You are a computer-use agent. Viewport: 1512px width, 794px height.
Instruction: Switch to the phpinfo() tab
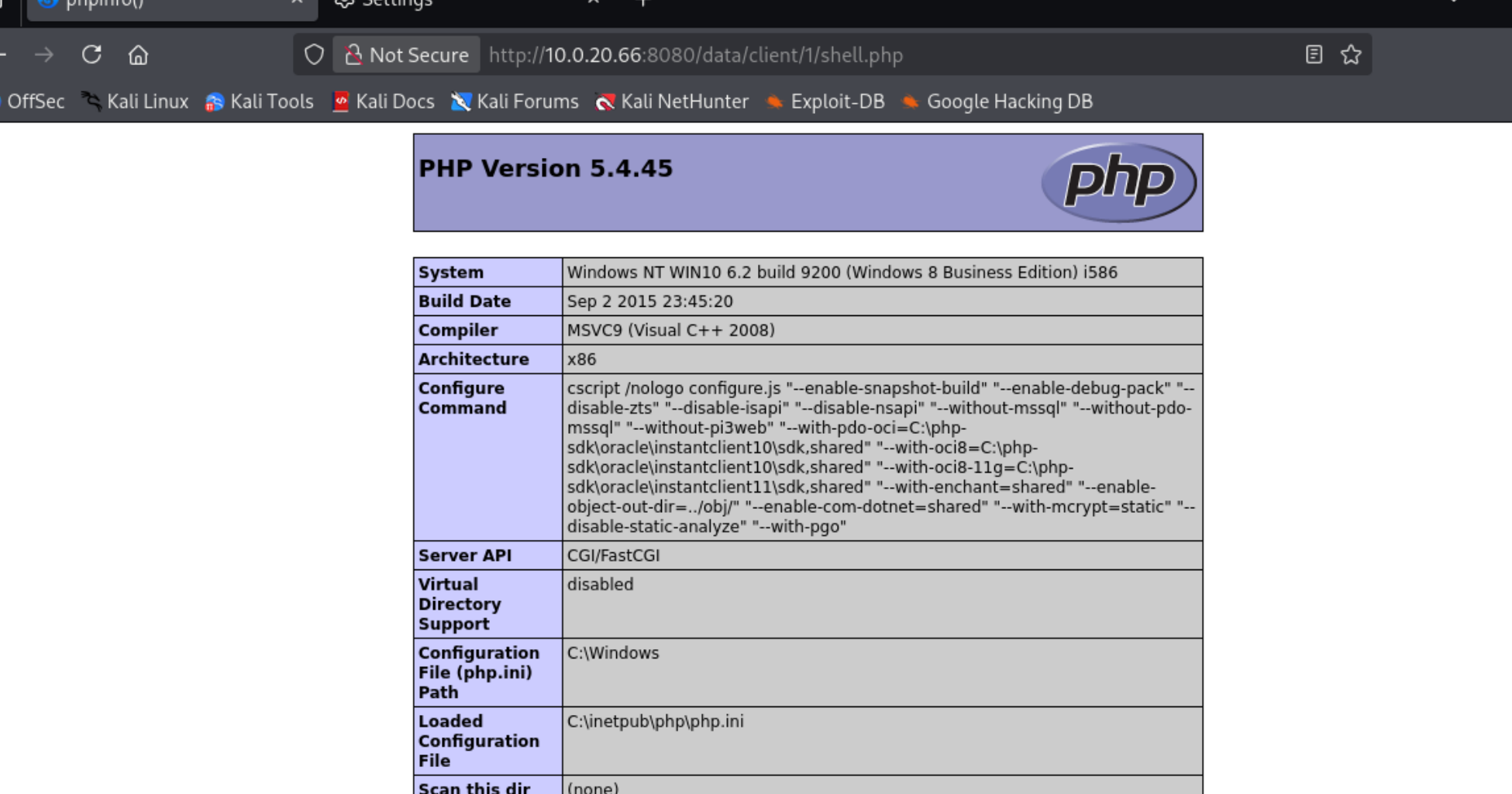(155, 5)
